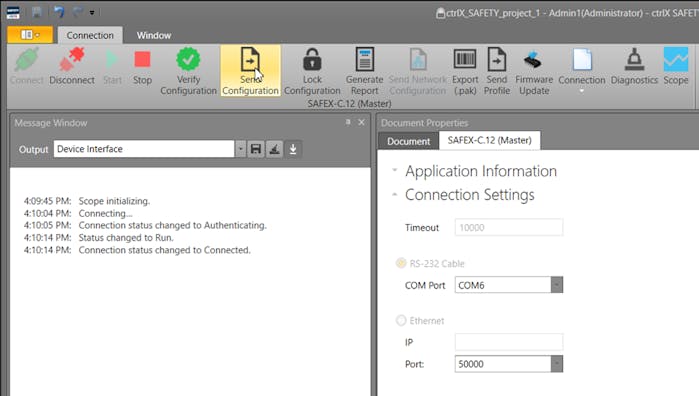Image resolution: width=699 pixels, height=396 pixels.
Task: Click Send Configuration
Action: (250, 71)
